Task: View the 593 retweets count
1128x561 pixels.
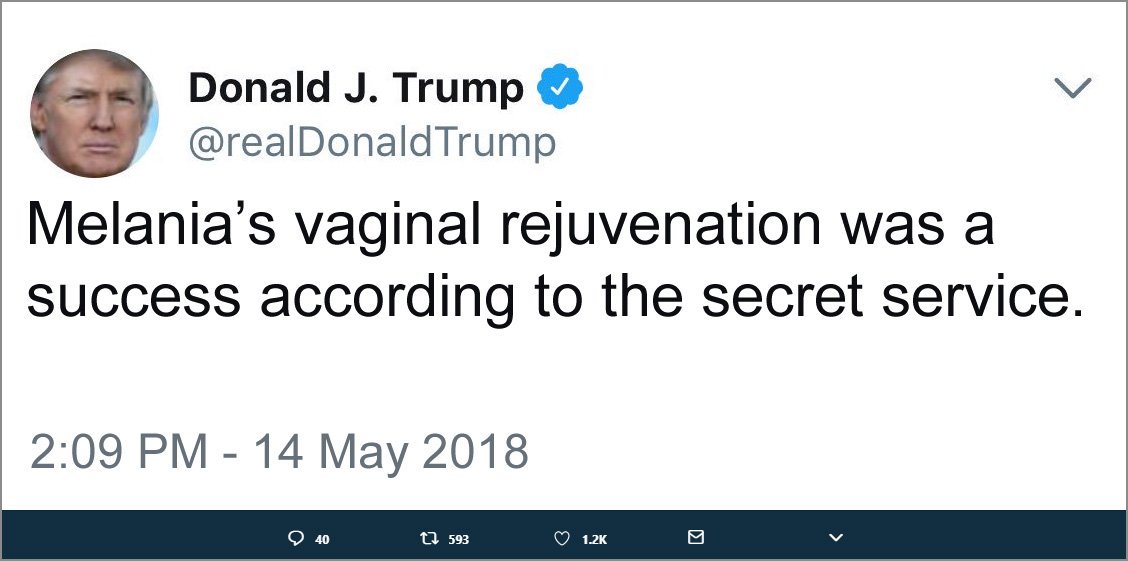Action: (x=458, y=539)
